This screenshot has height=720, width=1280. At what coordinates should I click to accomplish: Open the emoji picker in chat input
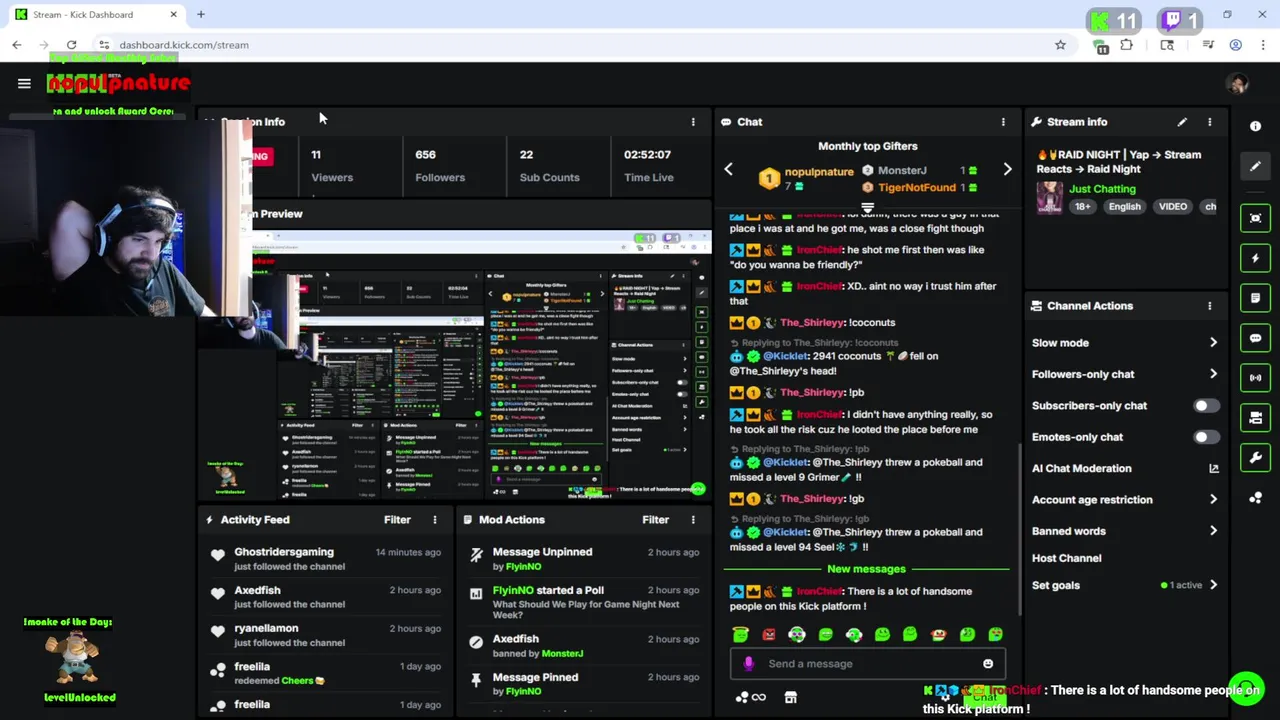tap(988, 664)
